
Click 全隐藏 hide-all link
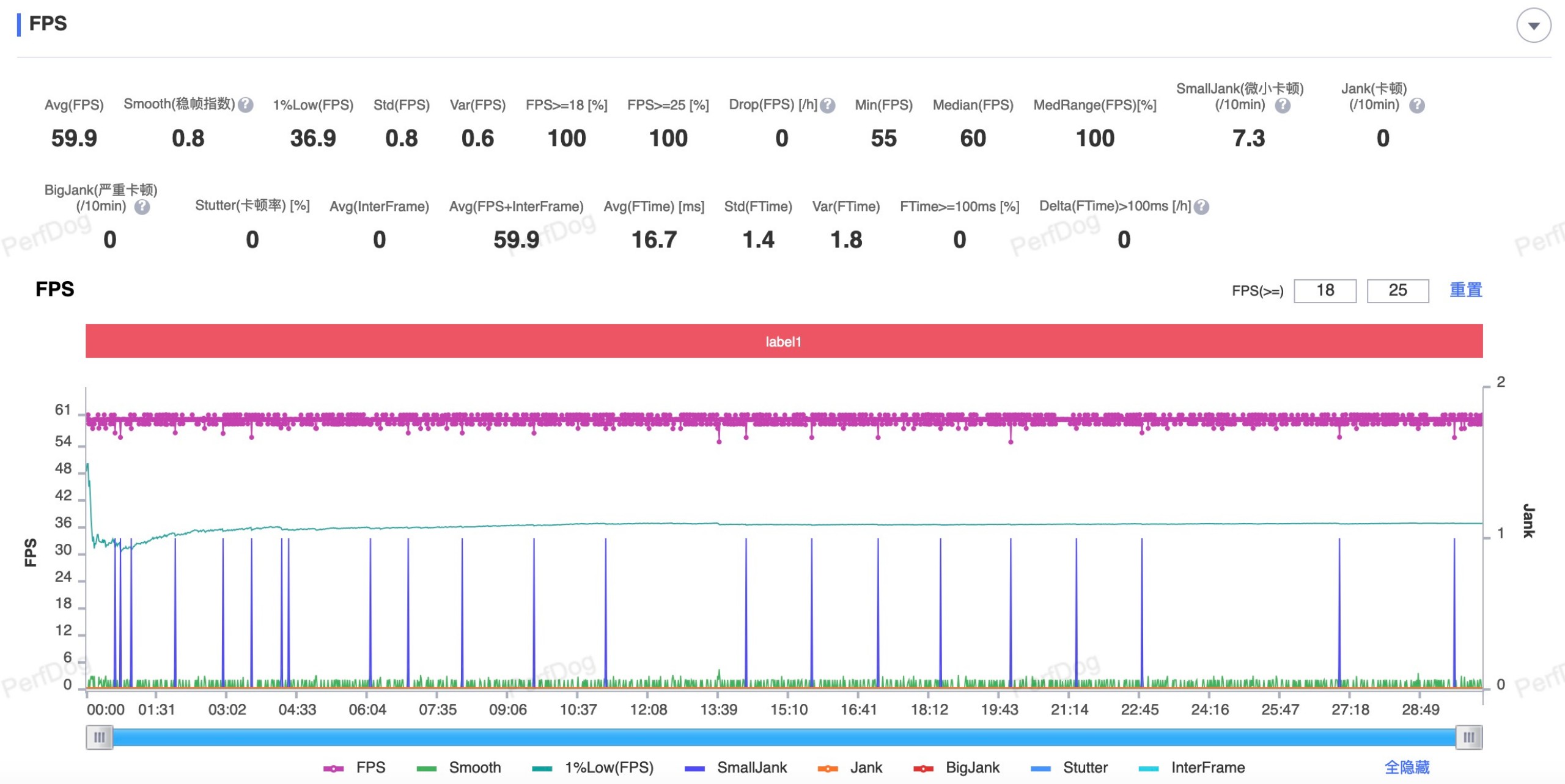click(1407, 768)
